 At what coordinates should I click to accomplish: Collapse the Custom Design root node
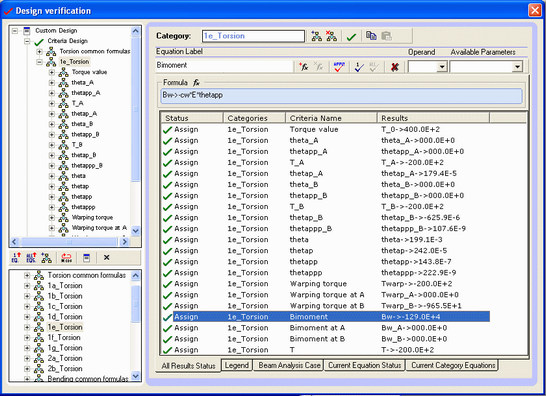[15, 31]
